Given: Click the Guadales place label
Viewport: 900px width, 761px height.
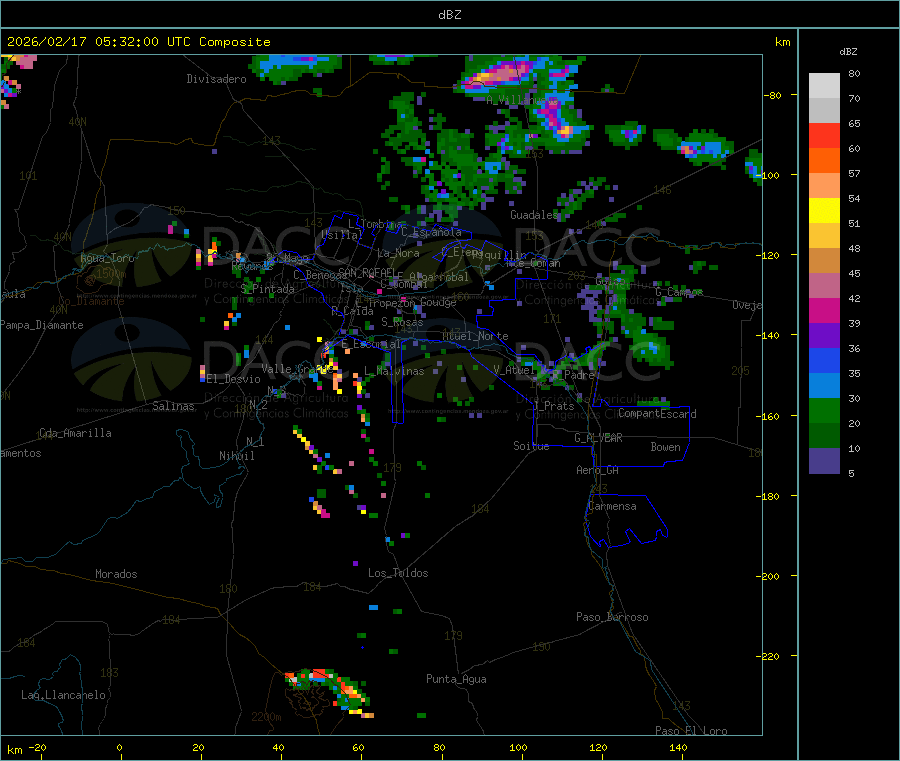Looking at the screenshot, I should (534, 215).
